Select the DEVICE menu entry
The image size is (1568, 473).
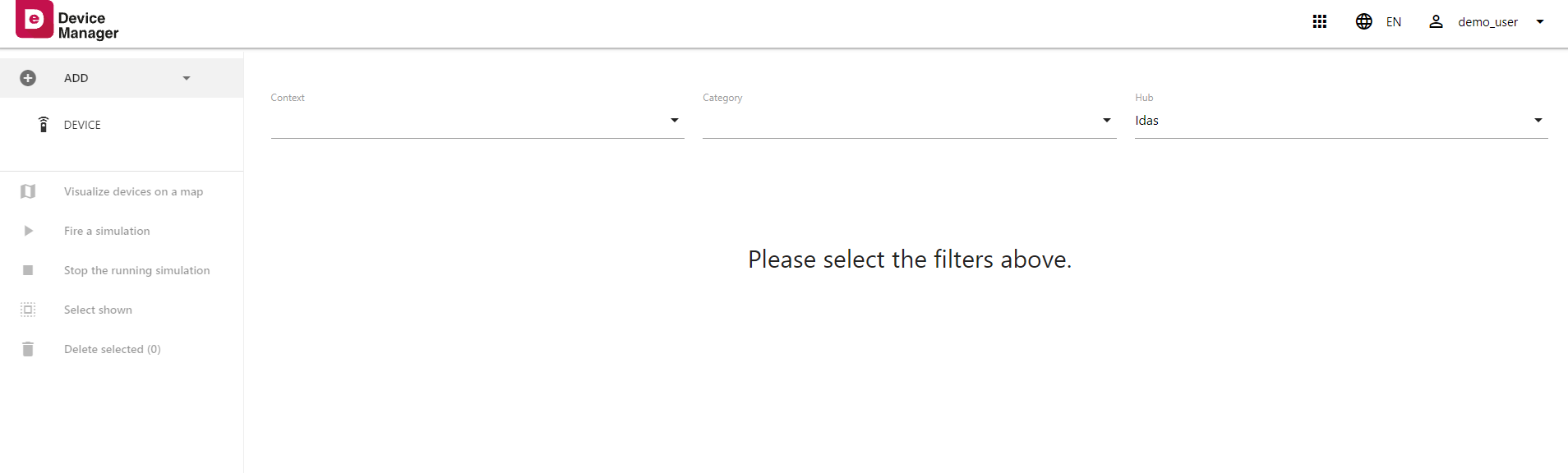(82, 125)
